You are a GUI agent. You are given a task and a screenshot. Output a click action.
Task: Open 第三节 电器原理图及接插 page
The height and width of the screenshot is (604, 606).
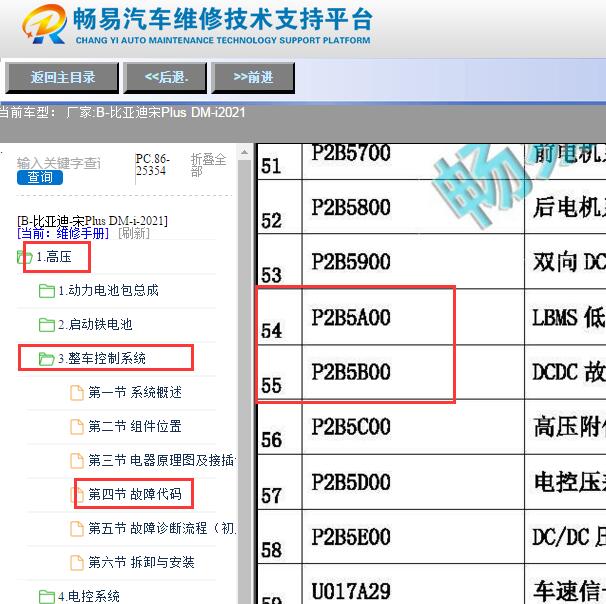pyautogui.click(x=162, y=461)
